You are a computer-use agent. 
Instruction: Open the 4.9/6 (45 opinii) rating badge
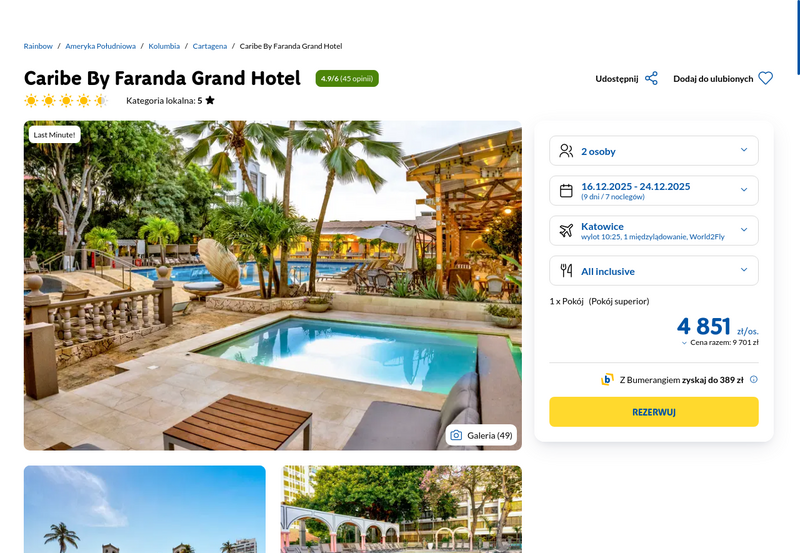[x=347, y=79]
